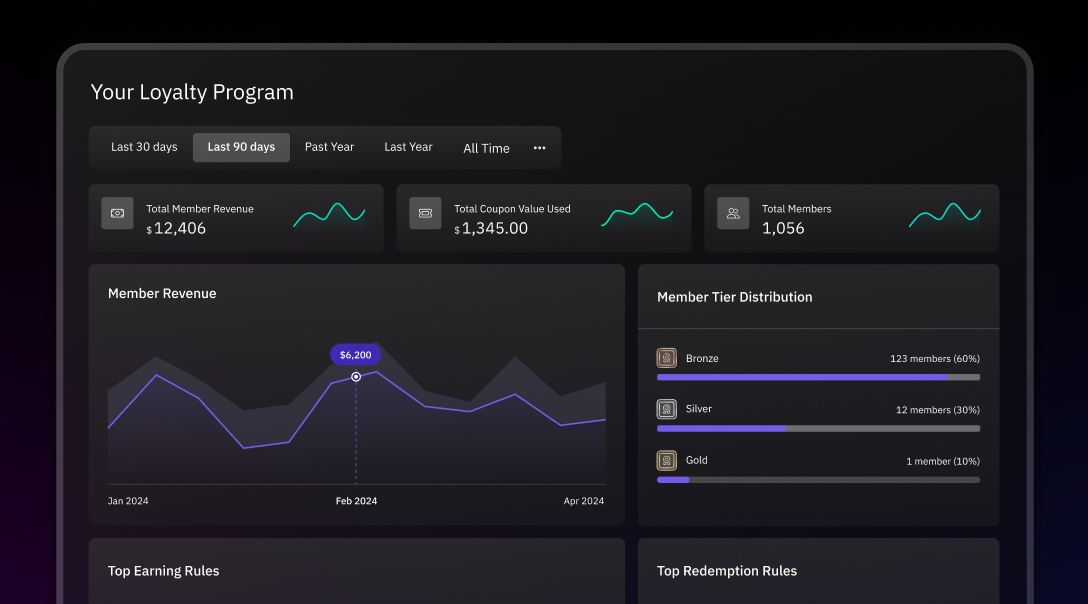Image resolution: width=1088 pixels, height=604 pixels.
Task: Click the Member Revenue chart title
Action: (x=162, y=294)
